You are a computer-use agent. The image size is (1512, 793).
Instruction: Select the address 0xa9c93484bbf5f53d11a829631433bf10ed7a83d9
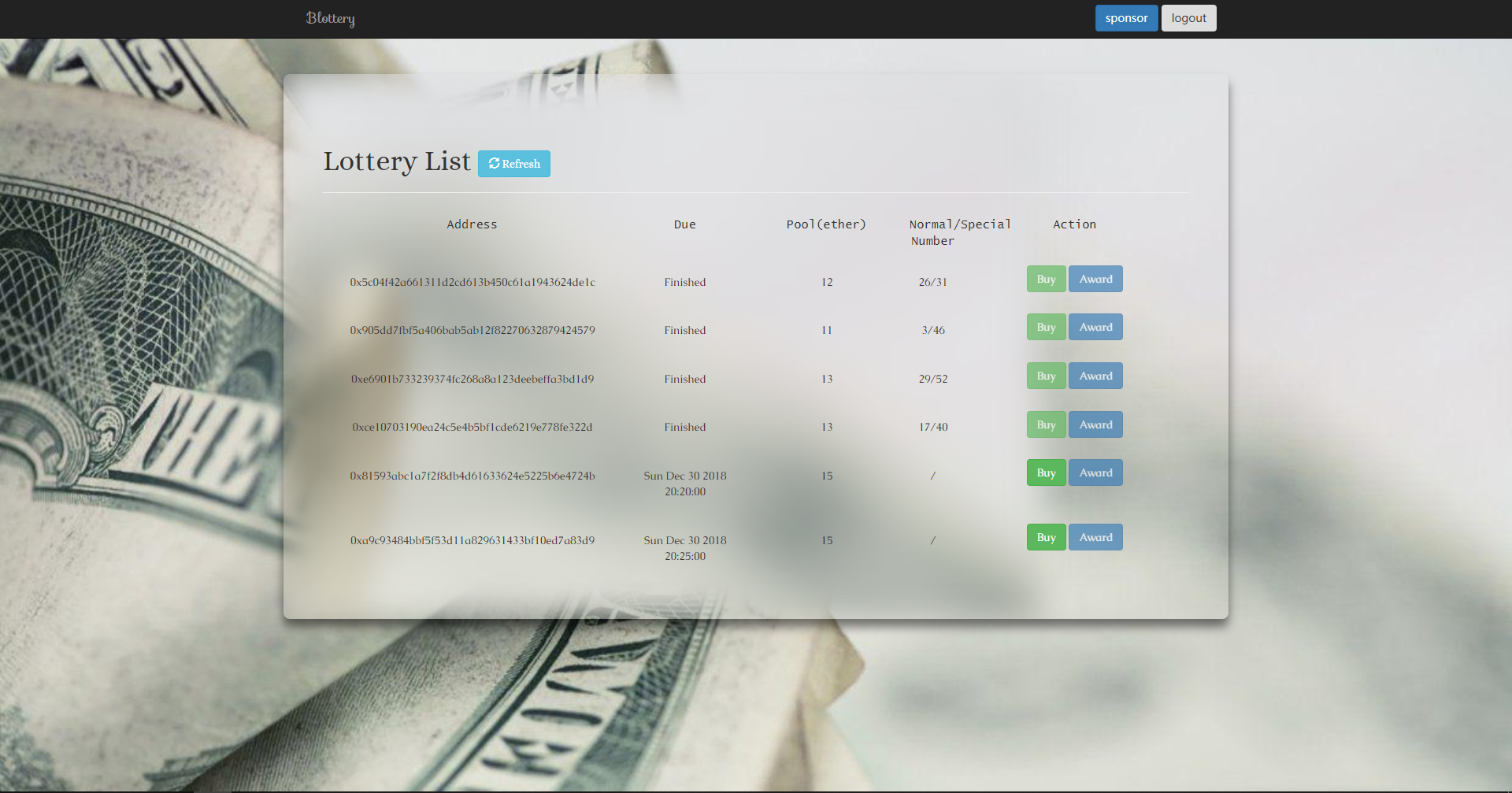(x=472, y=540)
